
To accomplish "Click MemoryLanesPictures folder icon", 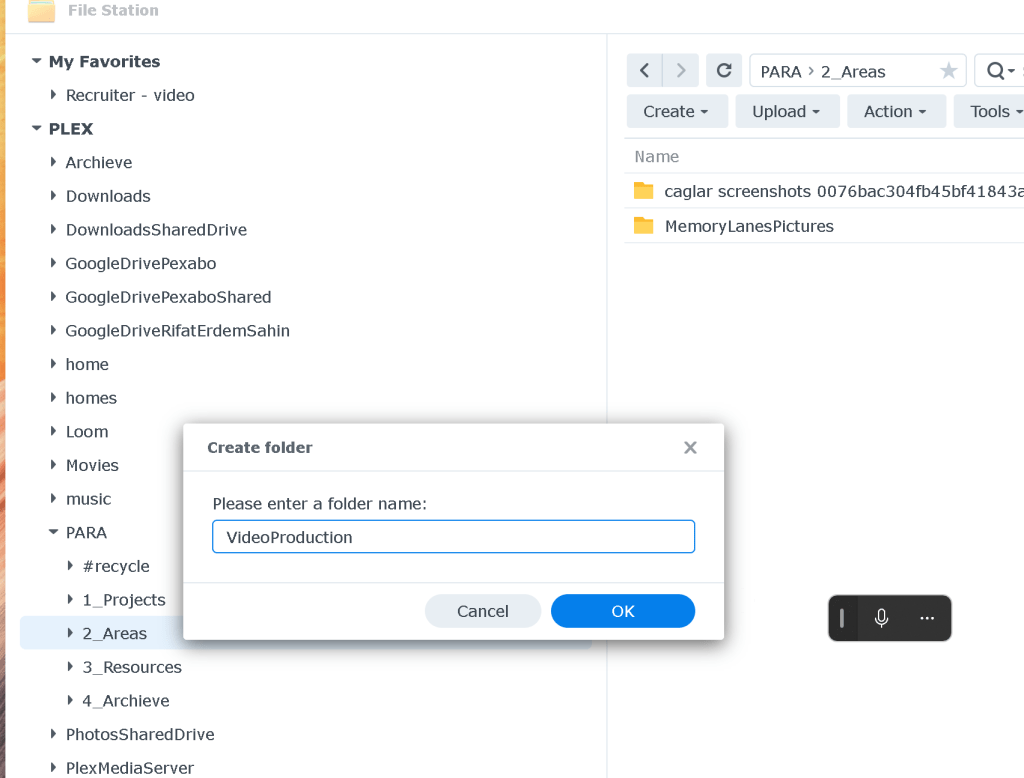I will 643,225.
